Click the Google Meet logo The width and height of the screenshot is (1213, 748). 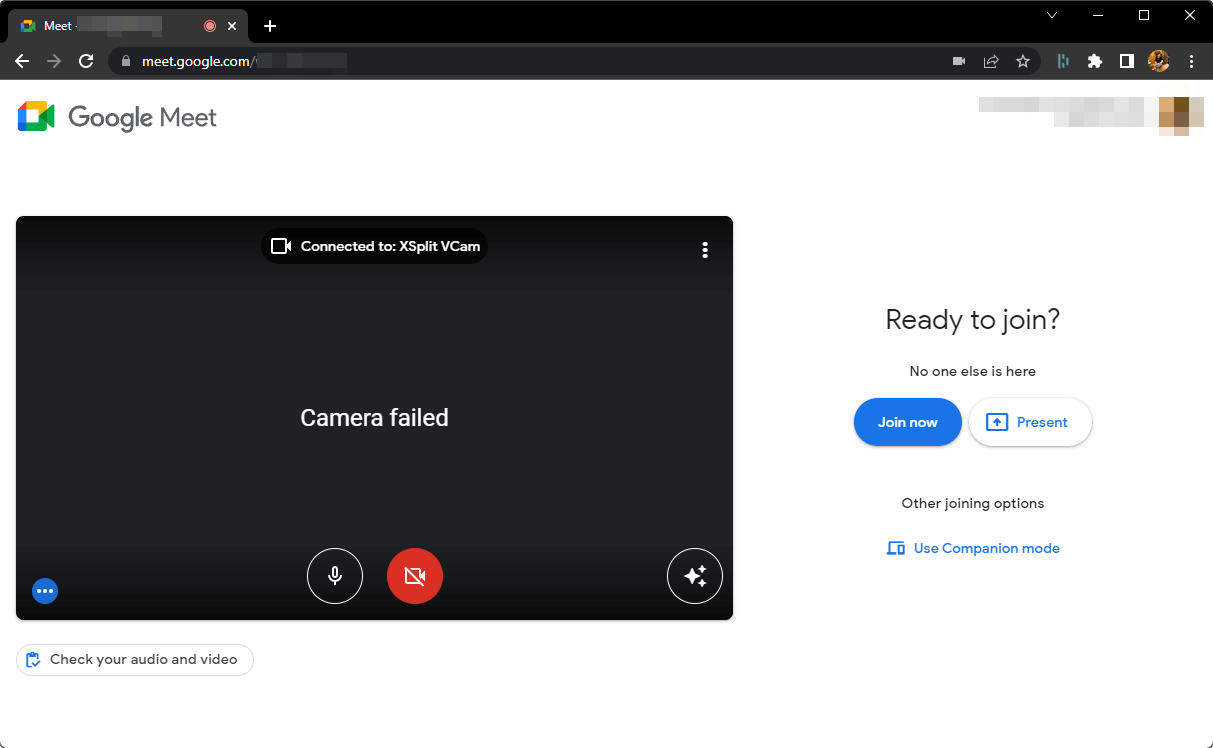tap(115, 117)
